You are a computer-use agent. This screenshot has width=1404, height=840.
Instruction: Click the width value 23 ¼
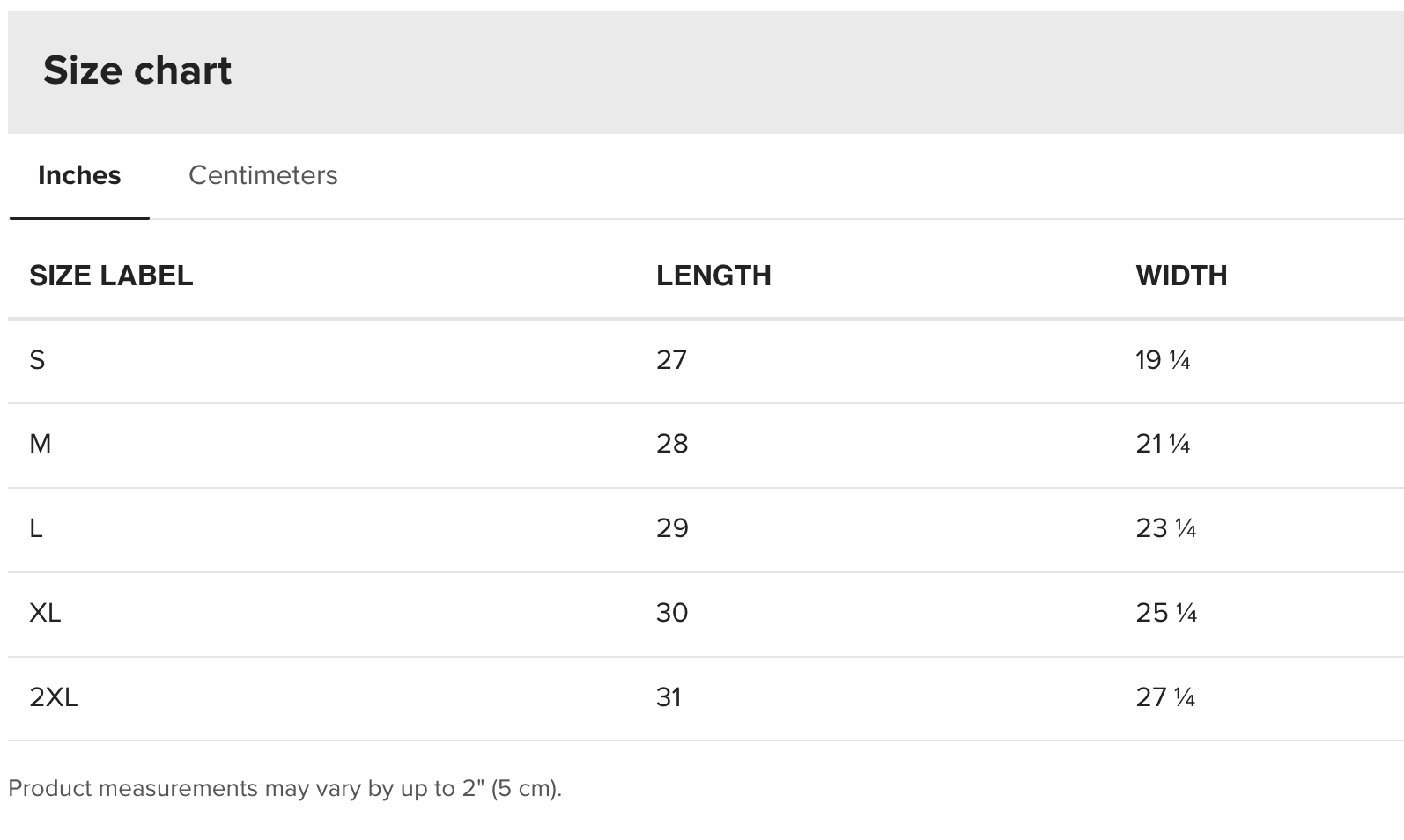pos(1166,528)
